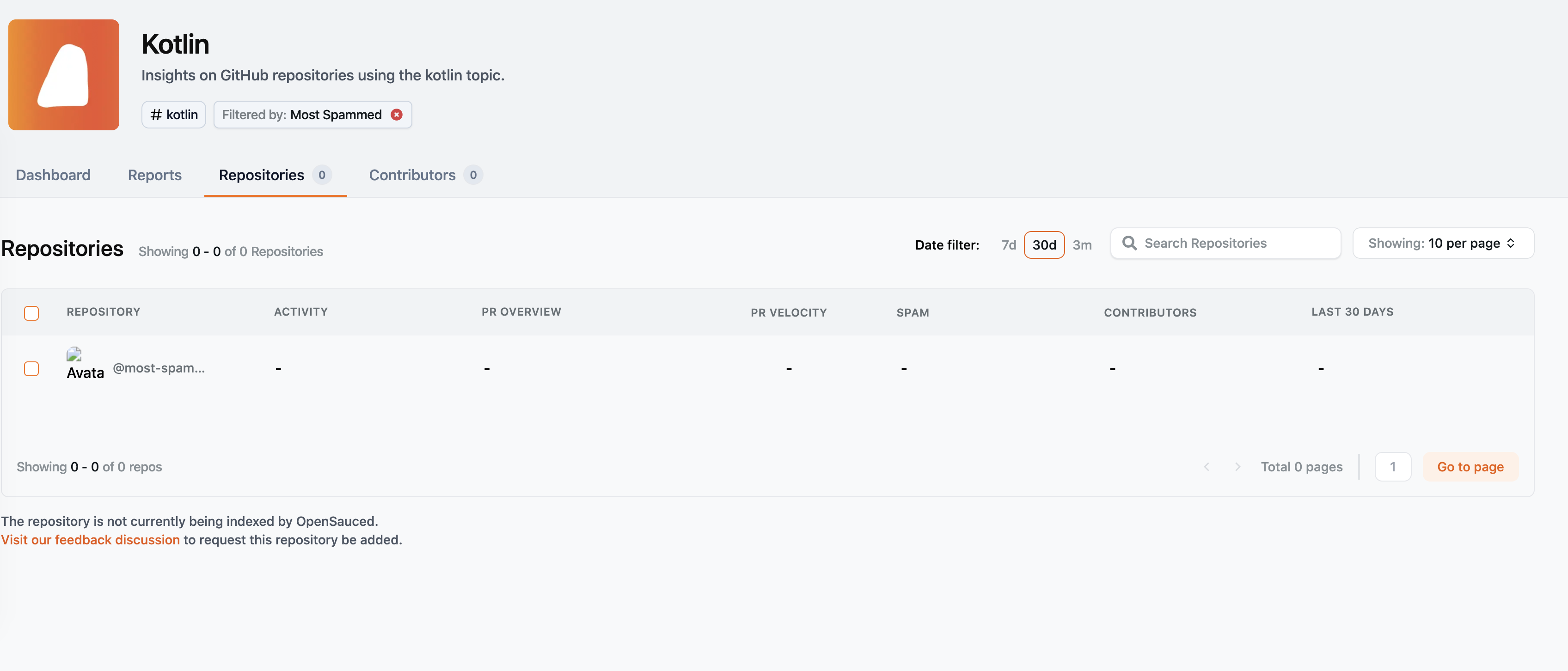Switch to the Dashboard tab
The height and width of the screenshot is (671, 1568).
pyautogui.click(x=53, y=175)
